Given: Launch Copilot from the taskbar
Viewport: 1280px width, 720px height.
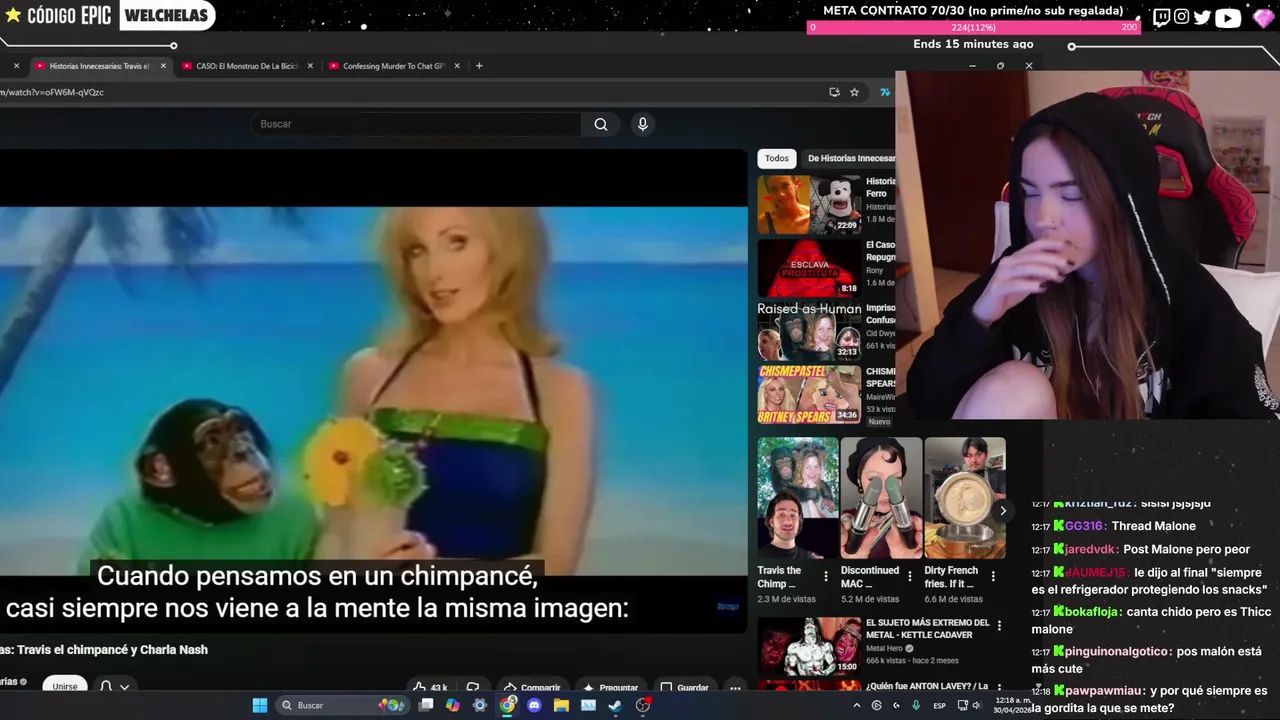Looking at the screenshot, I should click(x=453, y=705).
